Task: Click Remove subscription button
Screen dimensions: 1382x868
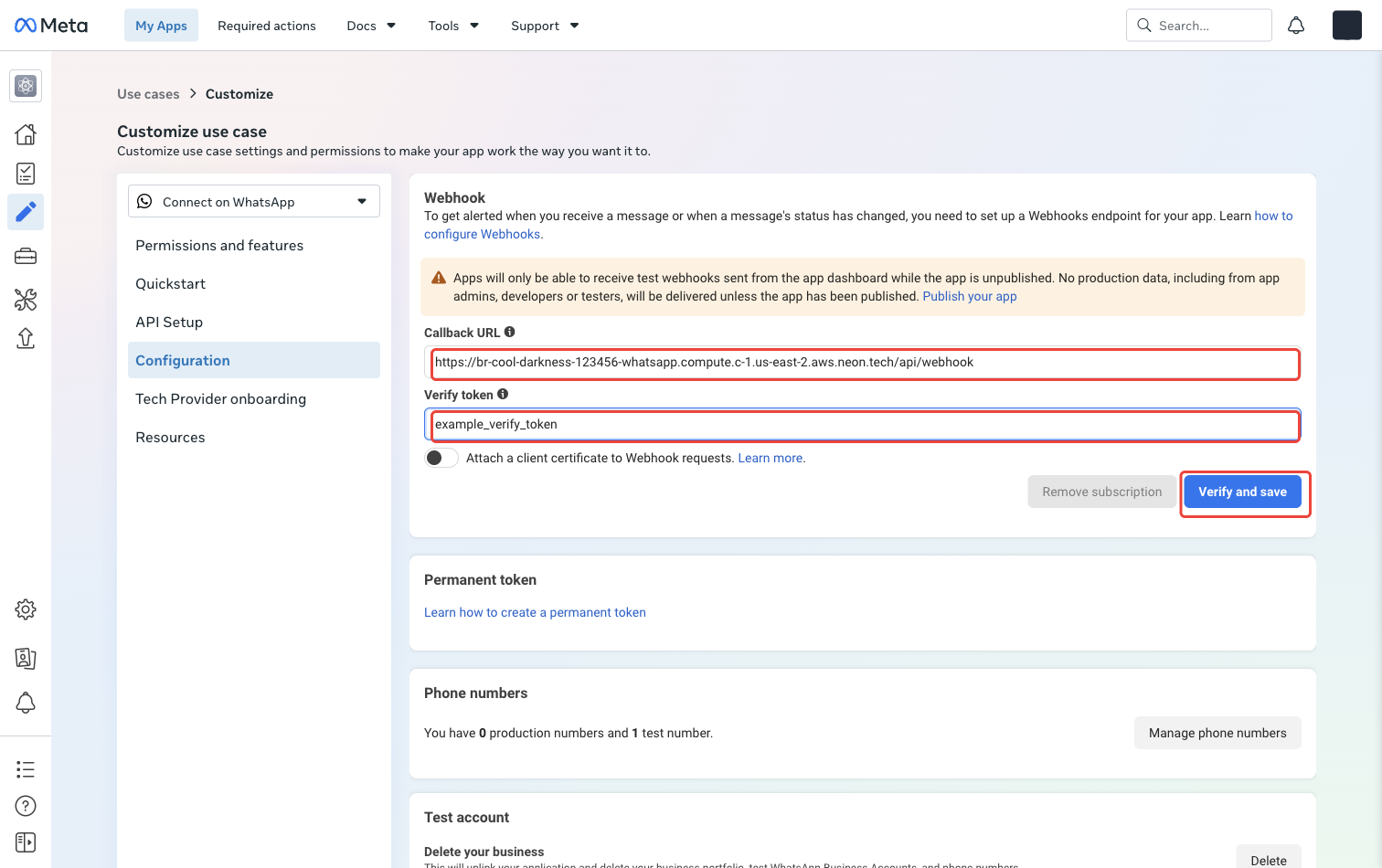Action: click(x=1102, y=492)
